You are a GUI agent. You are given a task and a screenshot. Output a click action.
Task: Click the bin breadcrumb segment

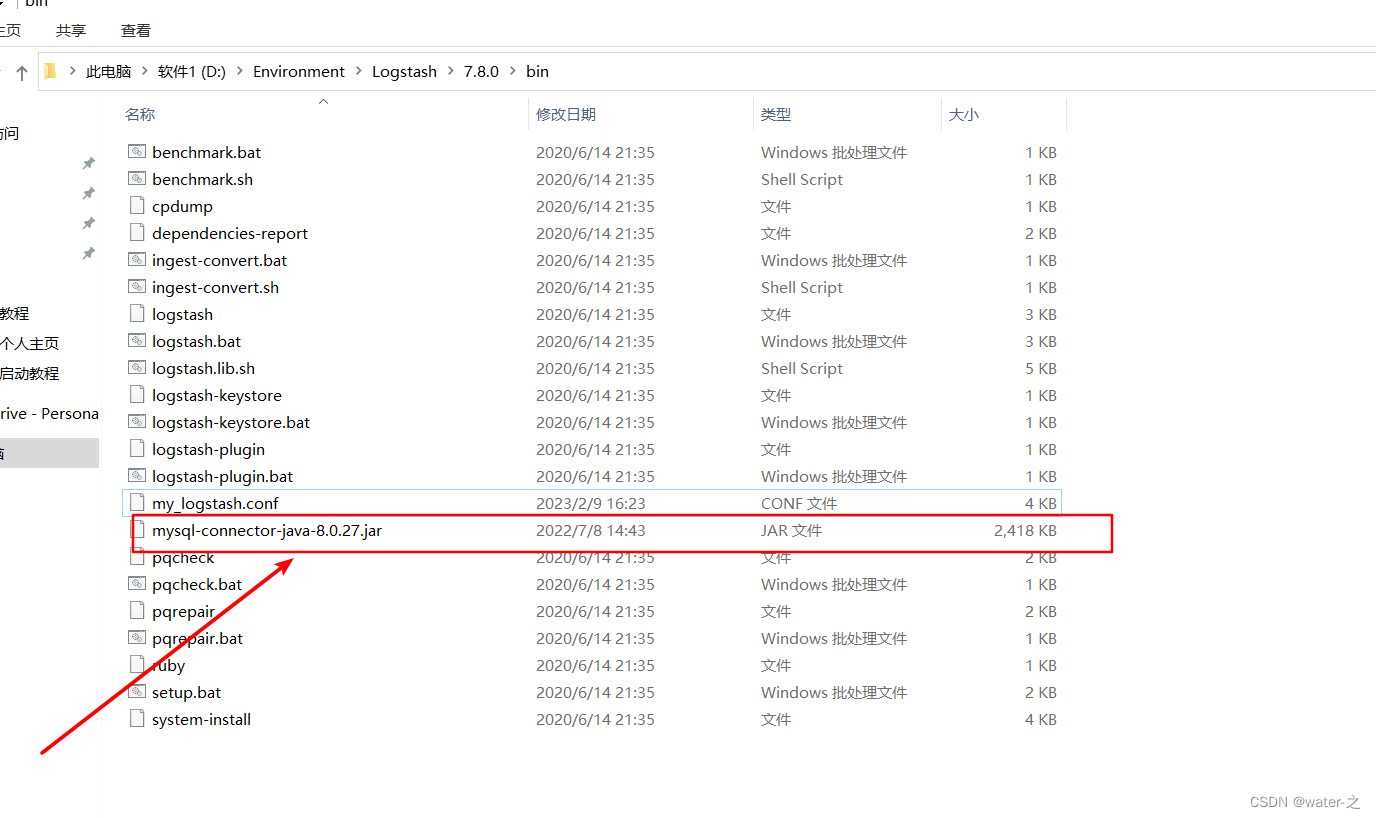(537, 71)
